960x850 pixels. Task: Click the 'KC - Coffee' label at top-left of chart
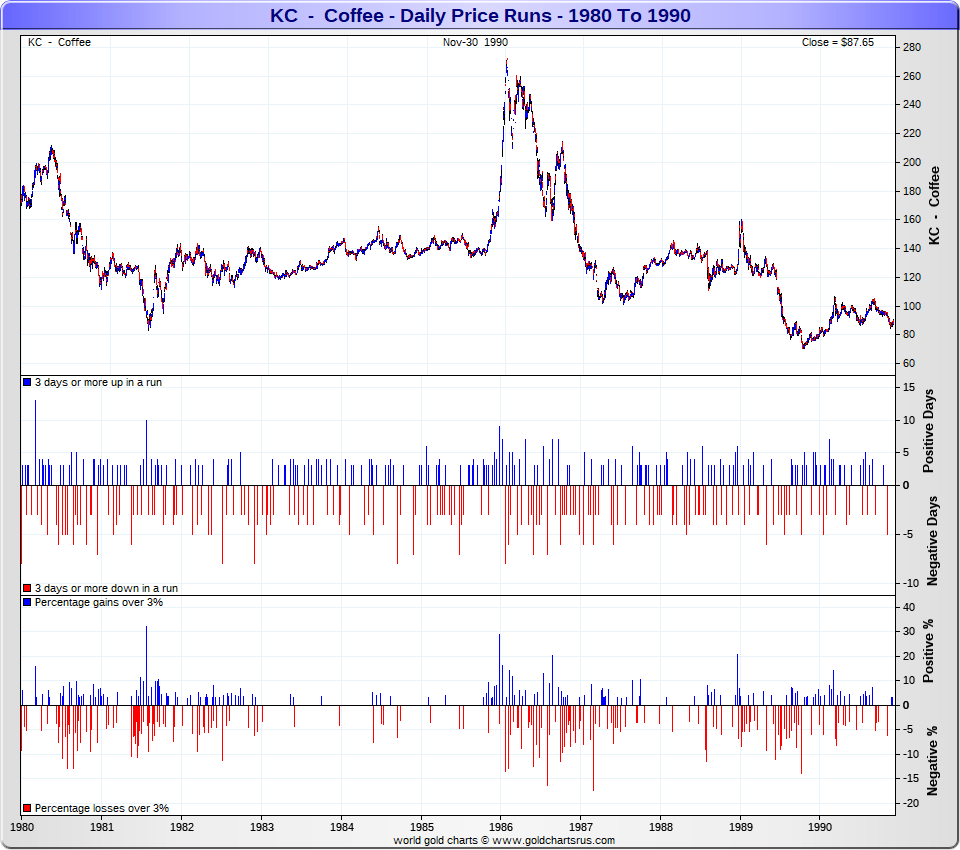tap(59, 42)
